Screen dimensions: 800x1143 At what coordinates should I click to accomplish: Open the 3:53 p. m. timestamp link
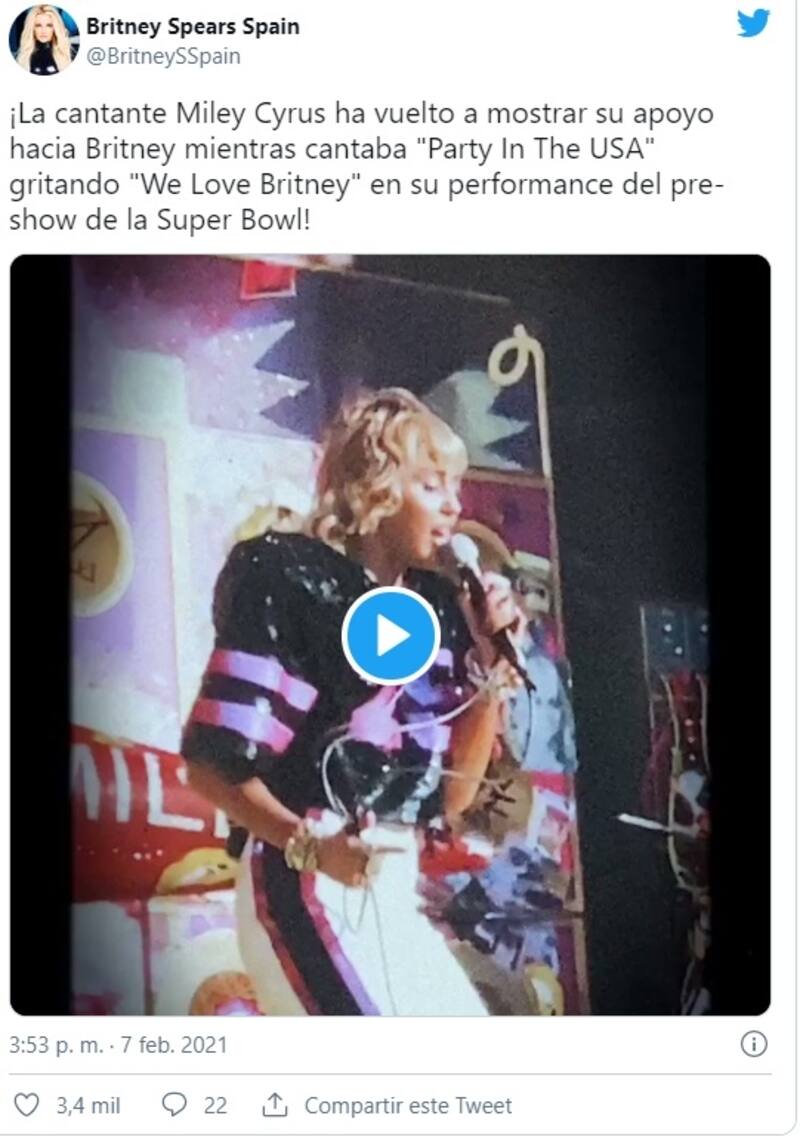coord(56,1045)
